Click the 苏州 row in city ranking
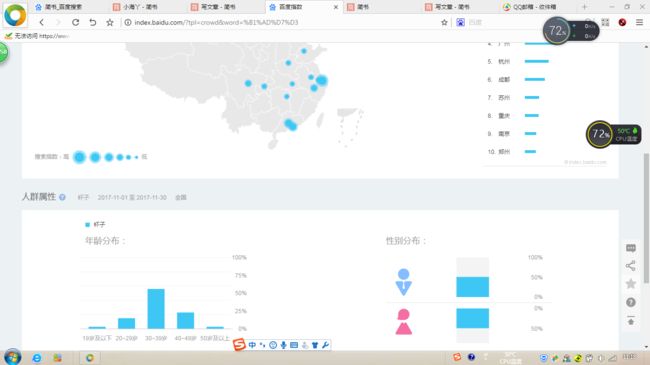 (513, 97)
